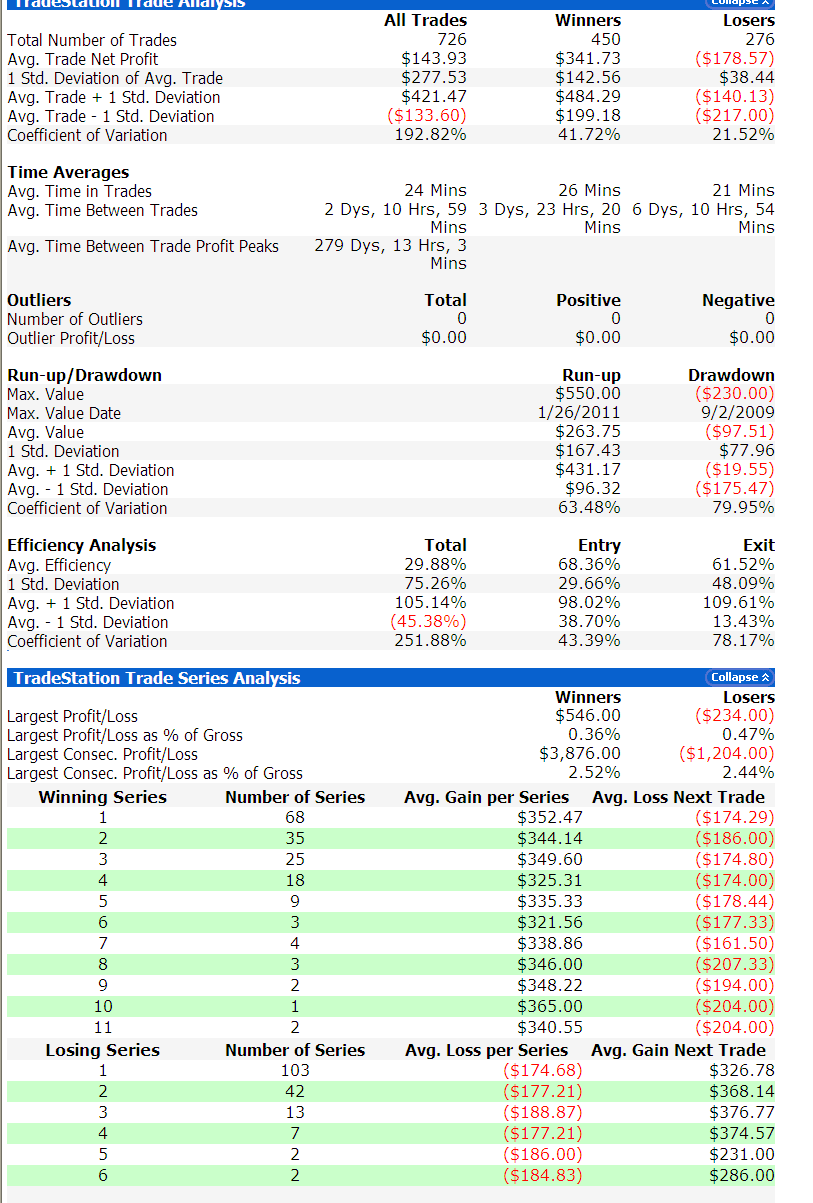Select the "Run-up/Drawdown" heading

point(84,375)
